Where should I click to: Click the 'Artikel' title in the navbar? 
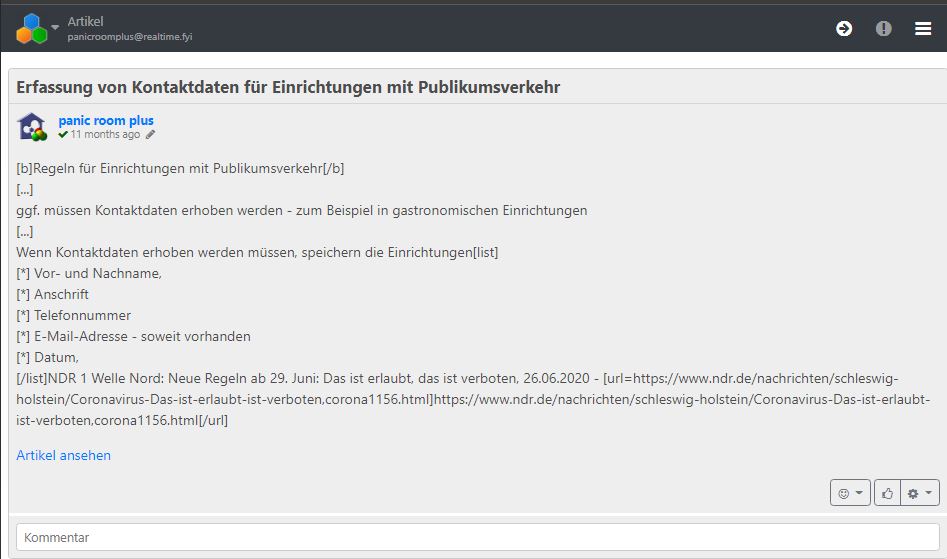pyautogui.click(x=86, y=21)
